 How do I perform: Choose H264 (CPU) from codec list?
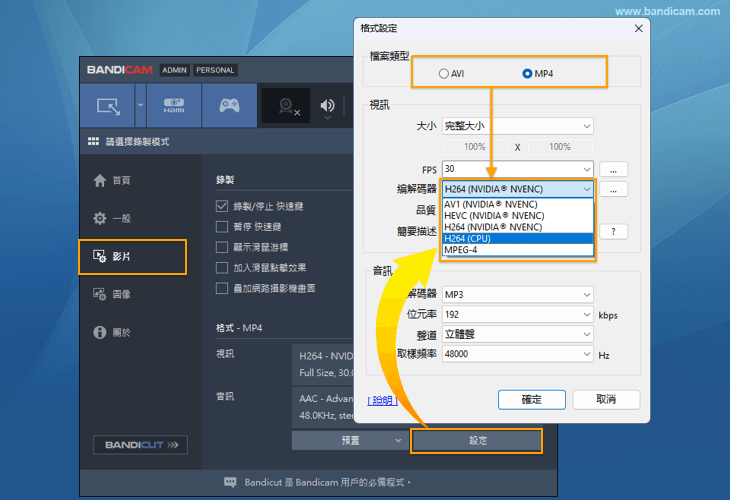518,238
